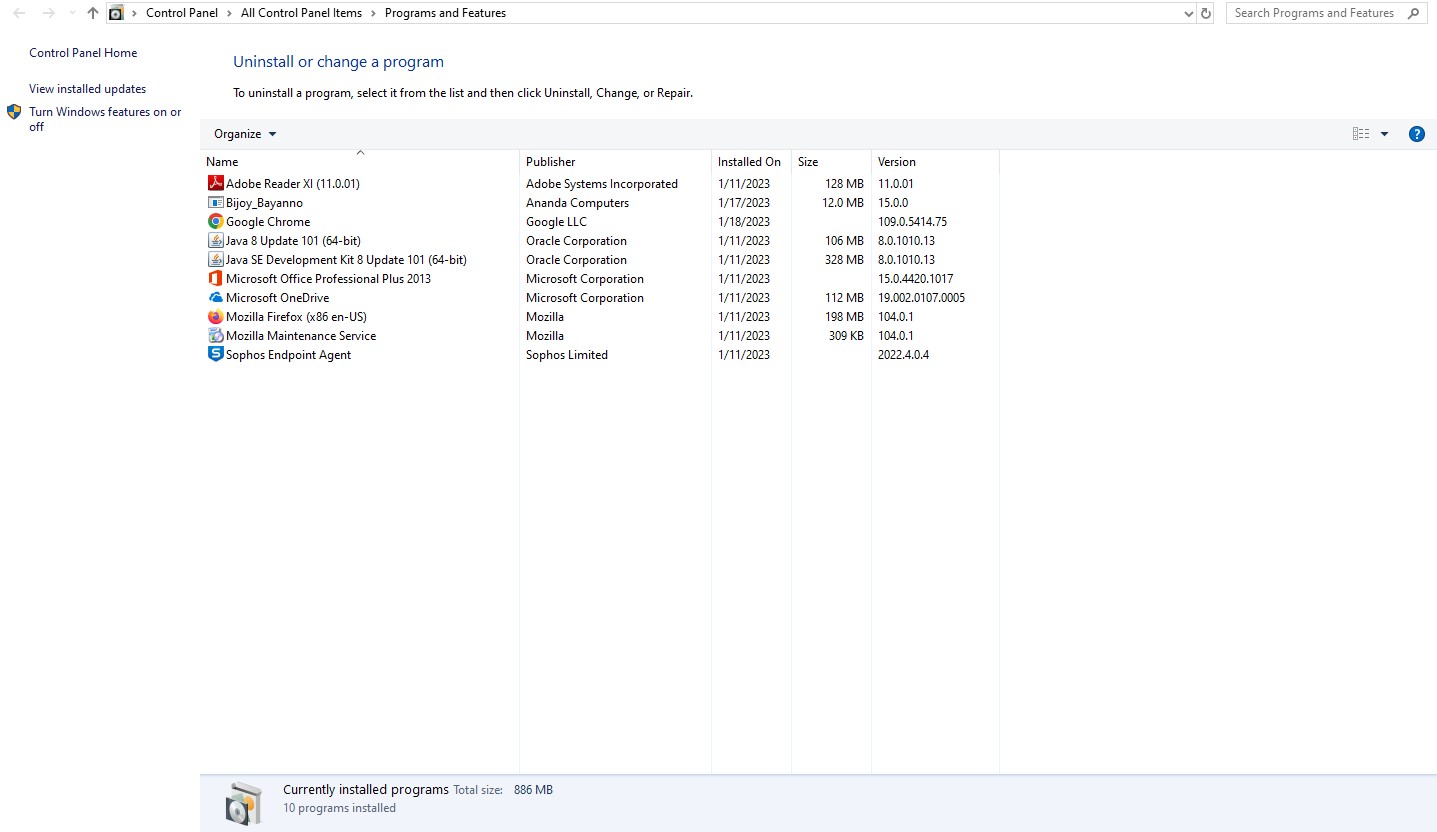The image size is (1437, 832).
Task: Click the Microsoft OneDrive cloud icon
Action: 215,297
